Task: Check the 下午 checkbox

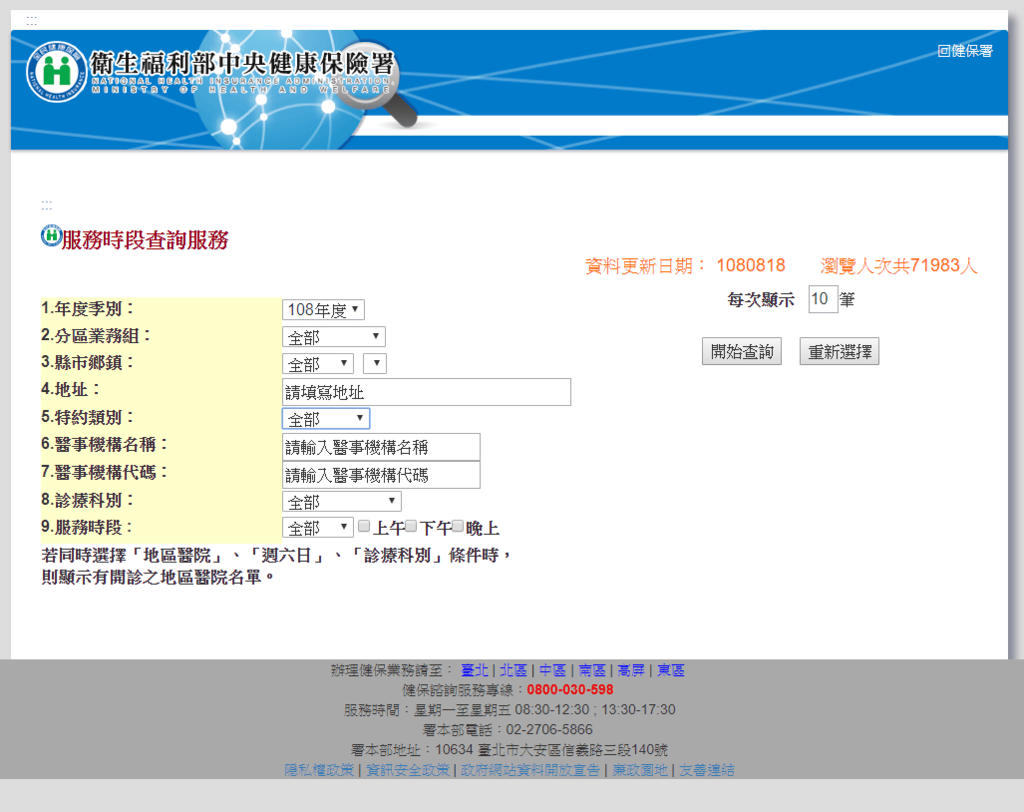Action: [x=411, y=526]
